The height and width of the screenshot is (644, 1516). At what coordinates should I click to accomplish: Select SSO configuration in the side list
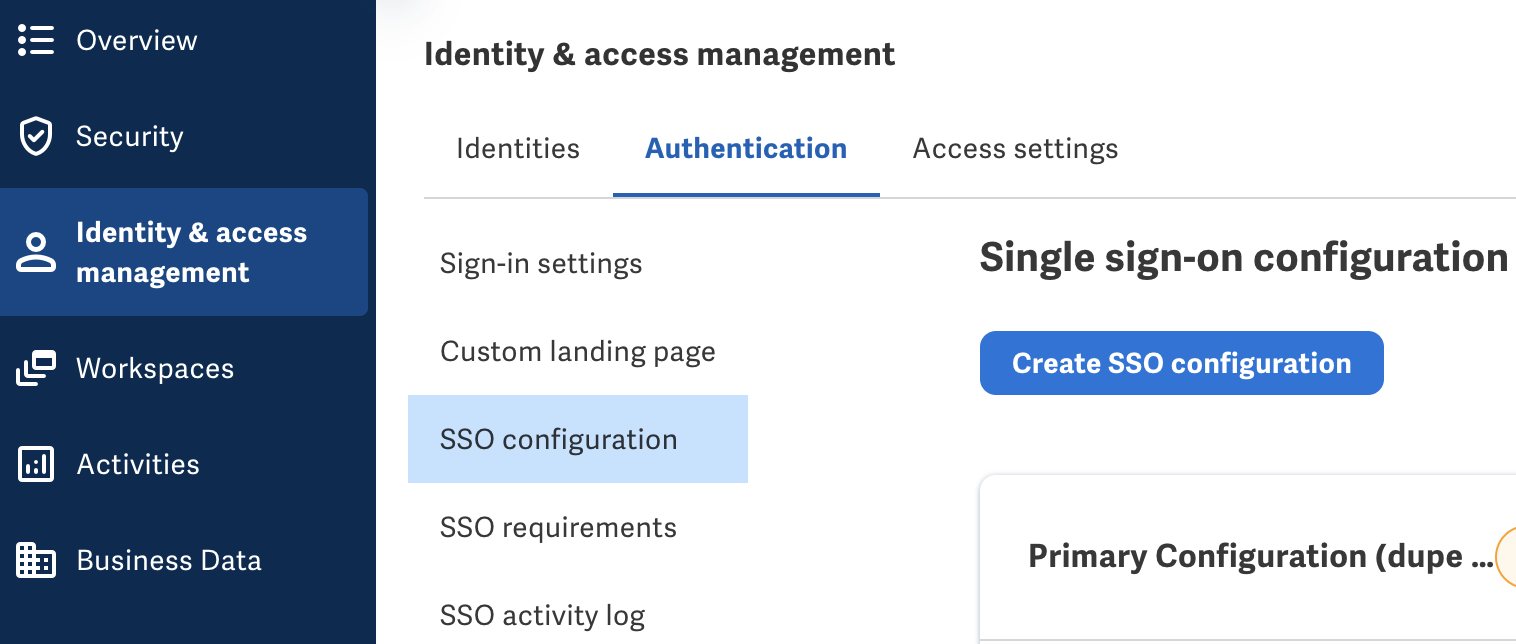(x=578, y=439)
